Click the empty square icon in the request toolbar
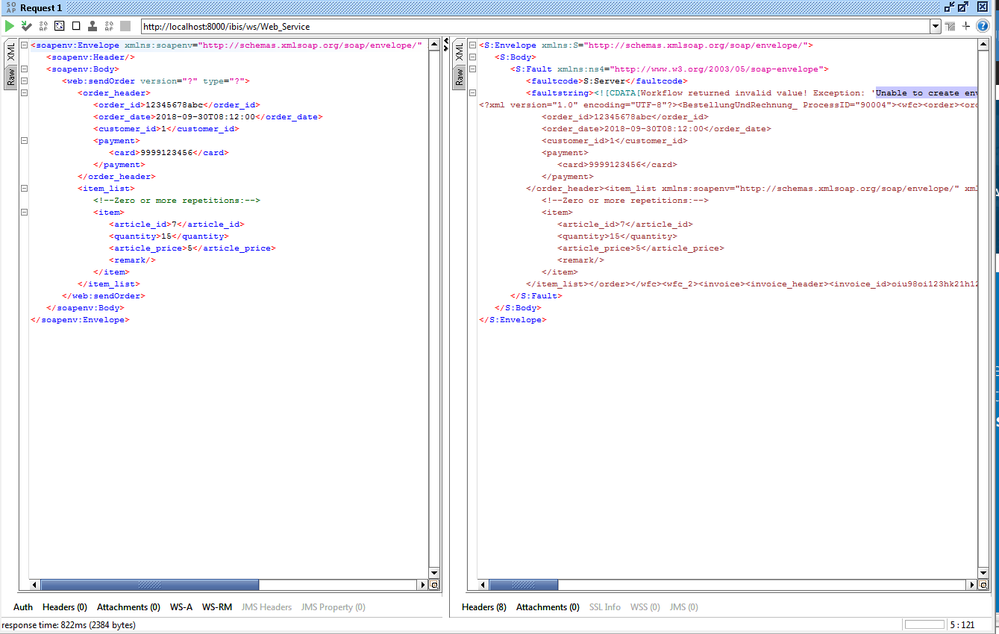 point(76,25)
